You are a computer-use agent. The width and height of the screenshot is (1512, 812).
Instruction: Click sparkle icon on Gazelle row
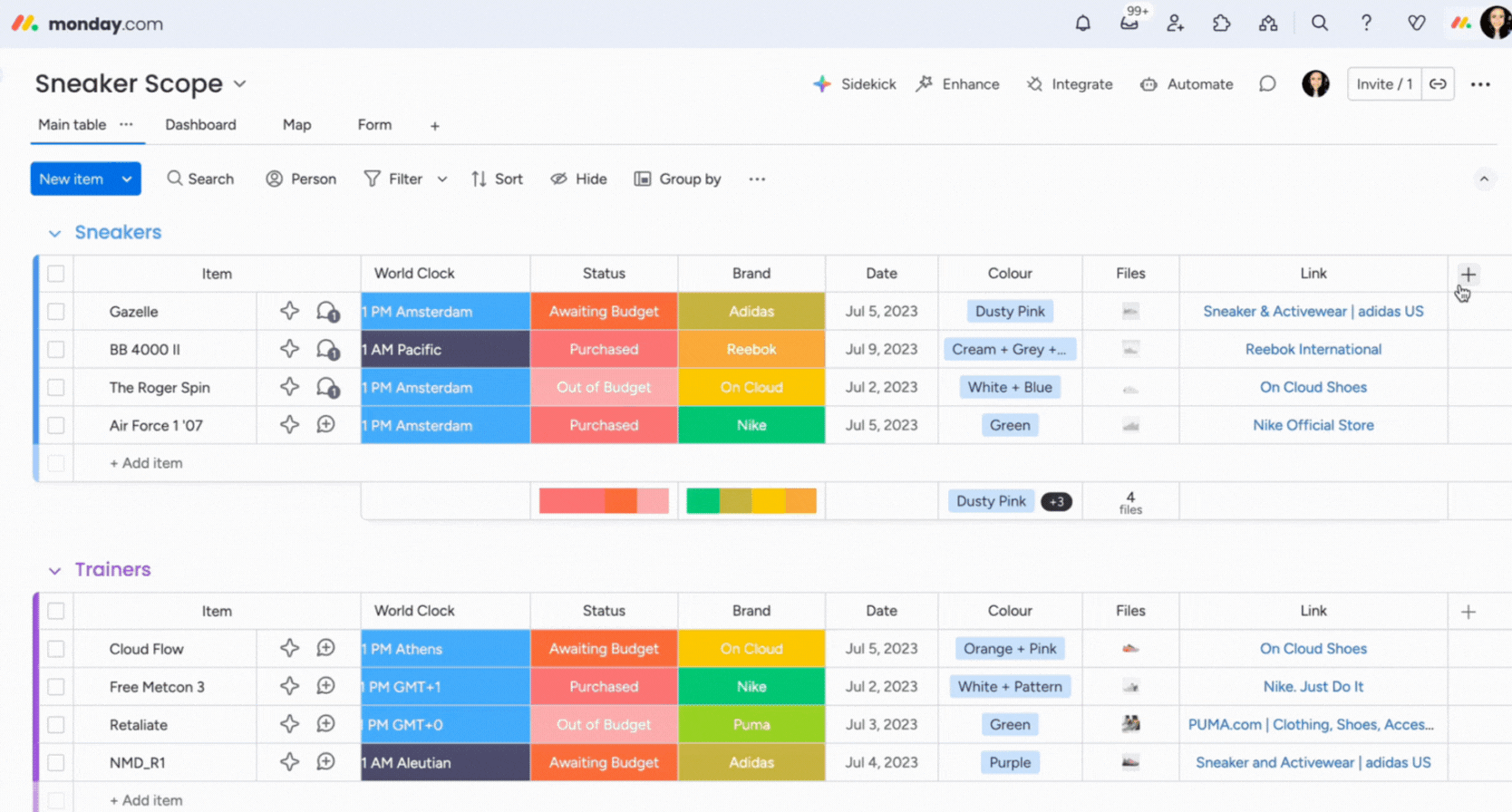(x=289, y=312)
